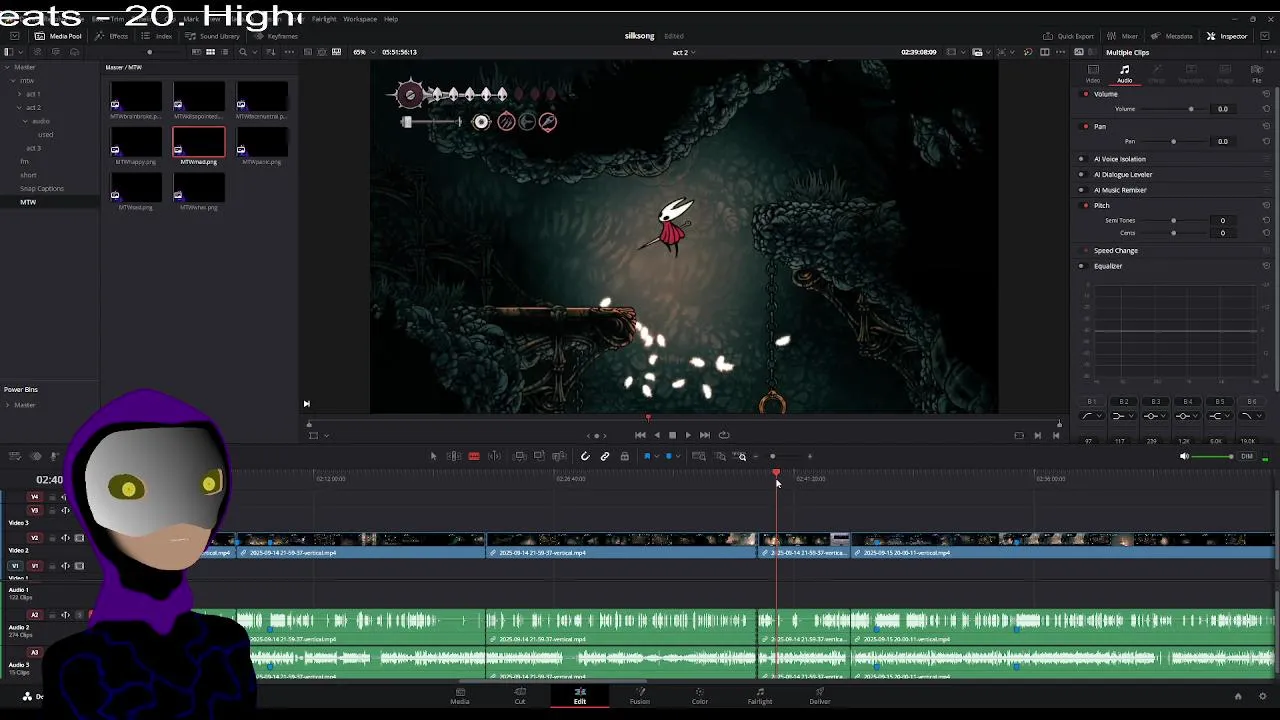Click the media pool search magnifier

(242, 52)
